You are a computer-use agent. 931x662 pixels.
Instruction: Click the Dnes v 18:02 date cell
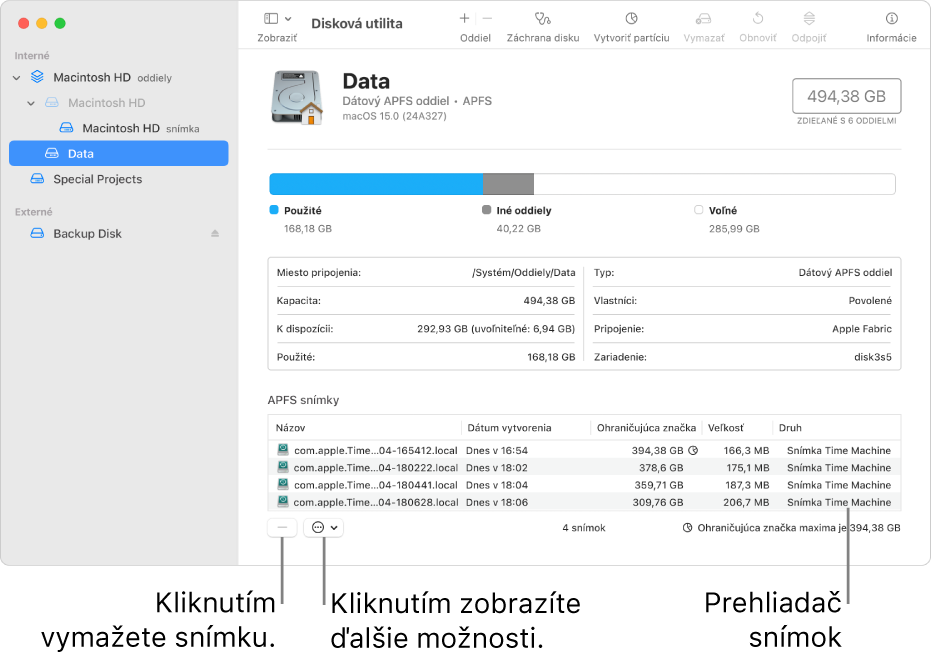point(496,468)
